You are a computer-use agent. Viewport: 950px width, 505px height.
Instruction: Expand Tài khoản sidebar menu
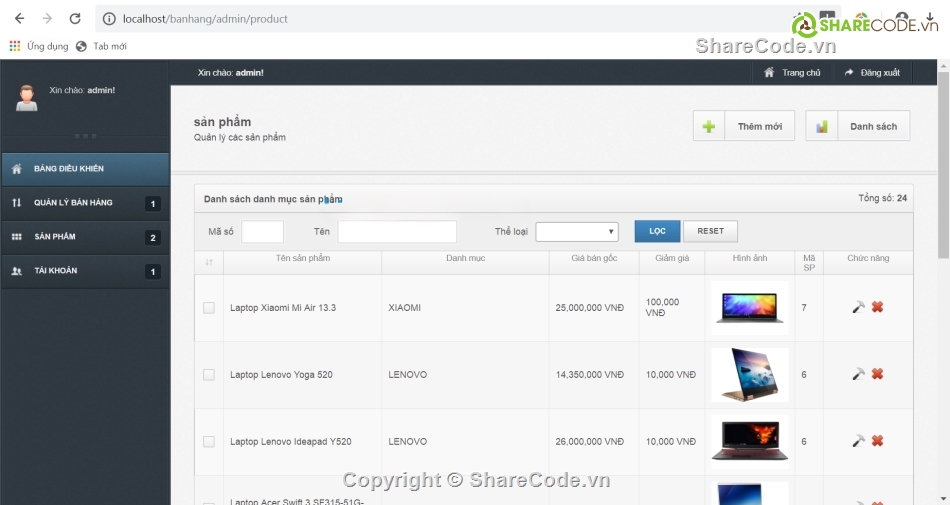pos(85,271)
